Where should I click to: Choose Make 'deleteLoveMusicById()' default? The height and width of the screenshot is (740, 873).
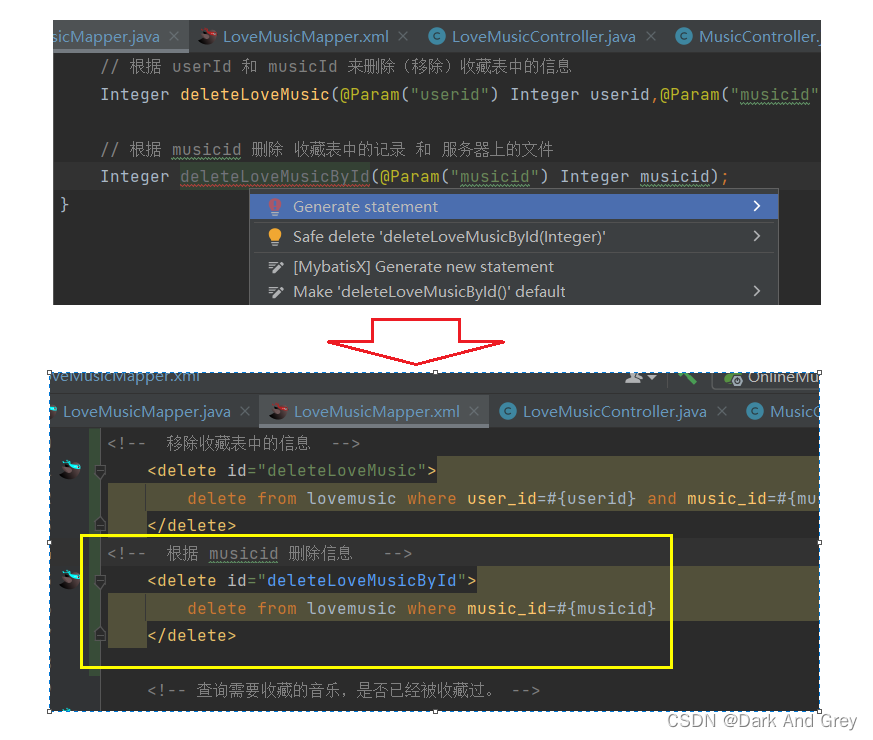coord(514,292)
